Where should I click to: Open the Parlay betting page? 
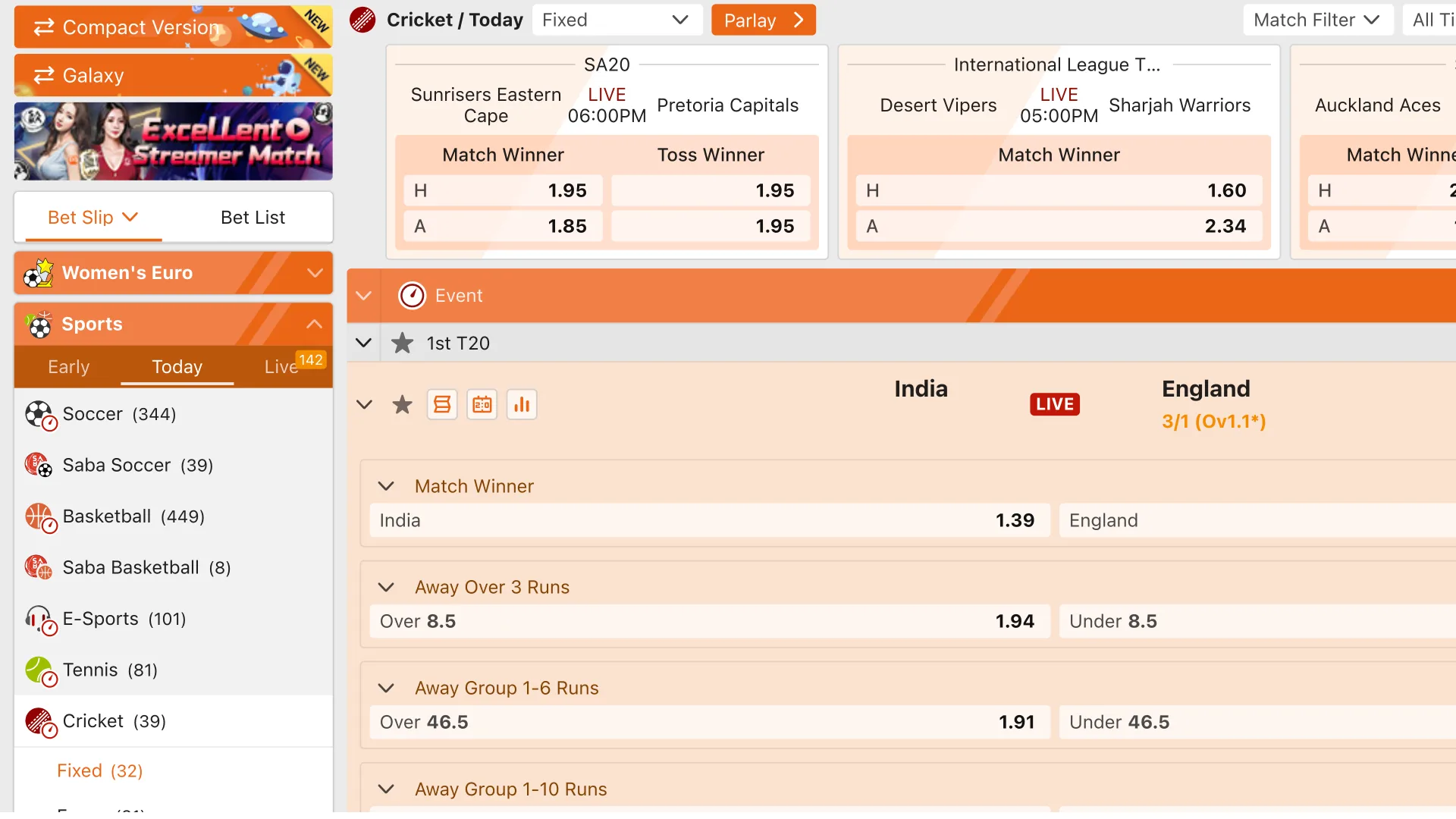pos(763,20)
